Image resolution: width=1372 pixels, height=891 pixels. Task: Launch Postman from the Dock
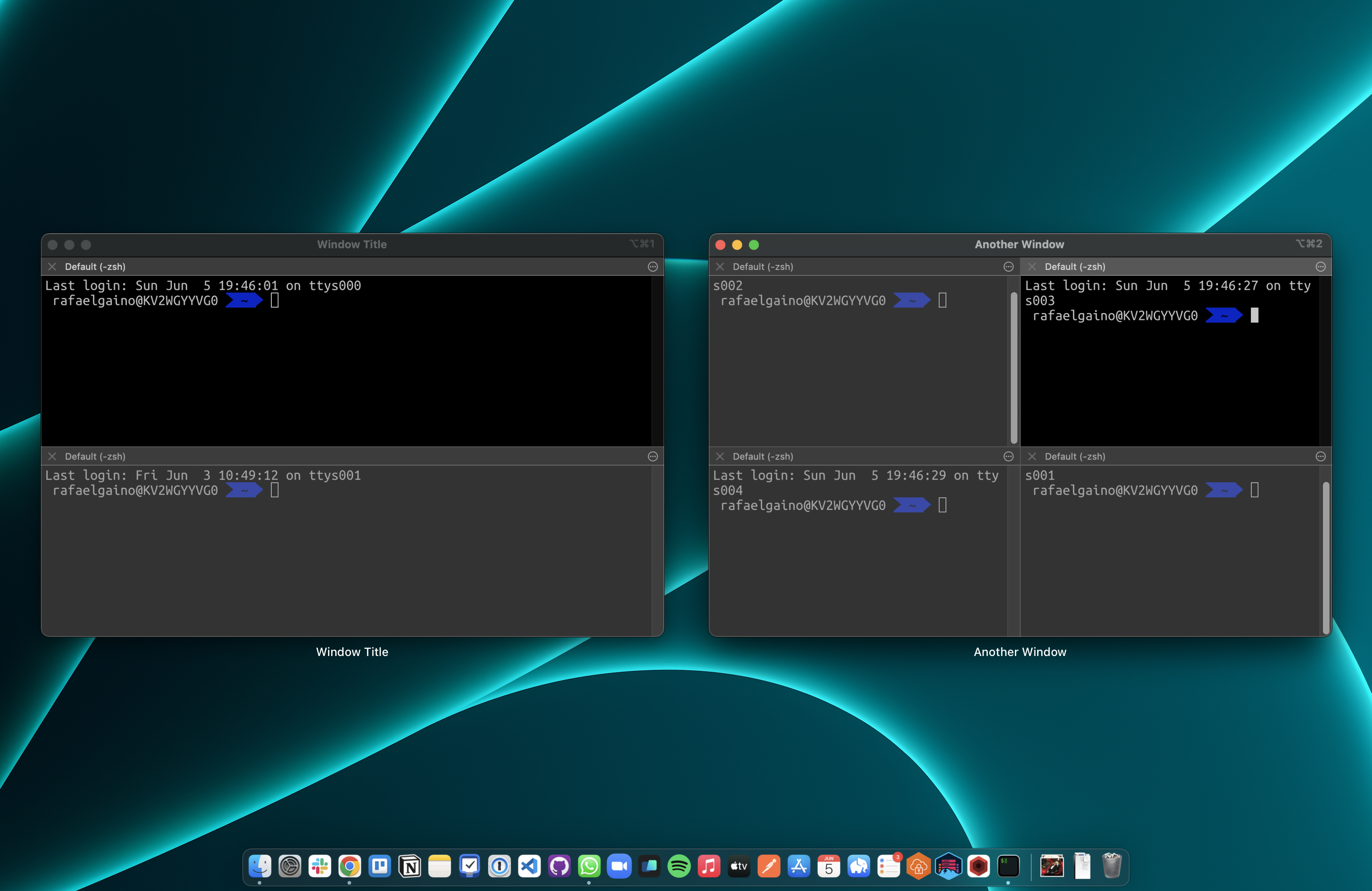pyautogui.click(x=769, y=866)
